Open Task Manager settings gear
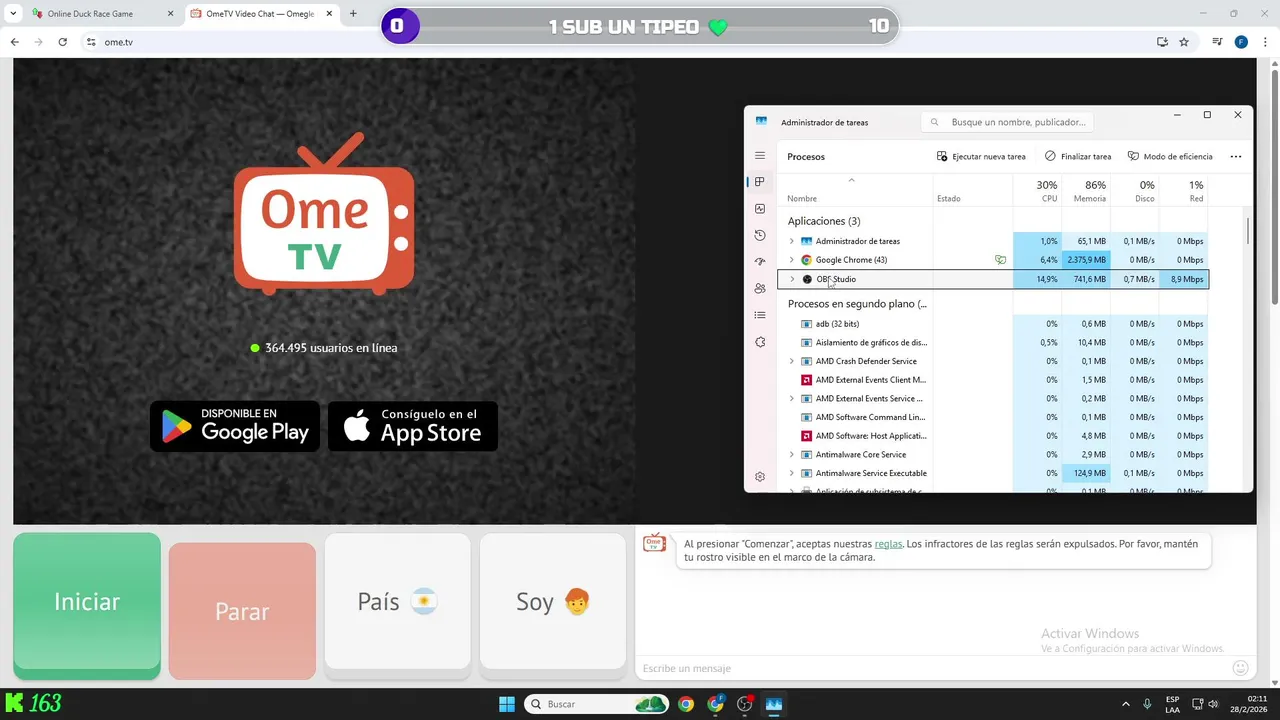The width and height of the screenshot is (1280, 720). coord(760,477)
